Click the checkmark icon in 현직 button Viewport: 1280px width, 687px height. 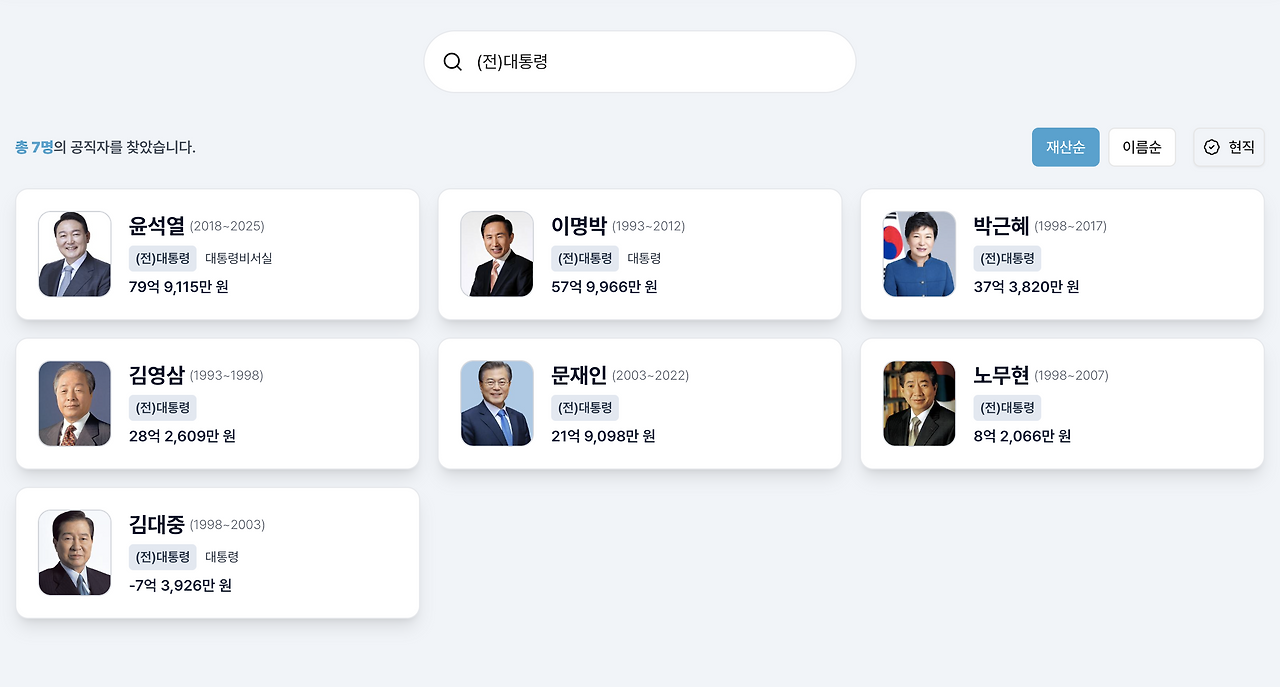(x=1212, y=147)
